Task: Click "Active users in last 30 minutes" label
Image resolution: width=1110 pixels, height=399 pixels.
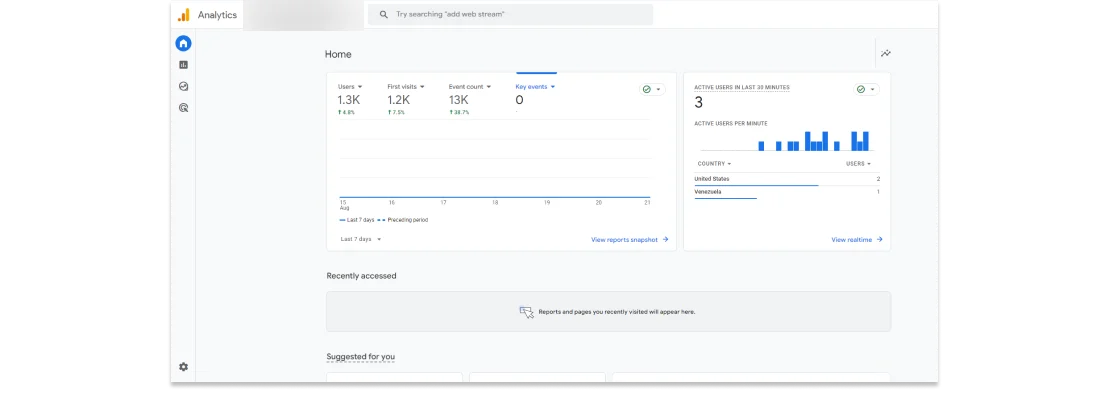Action: click(742, 87)
